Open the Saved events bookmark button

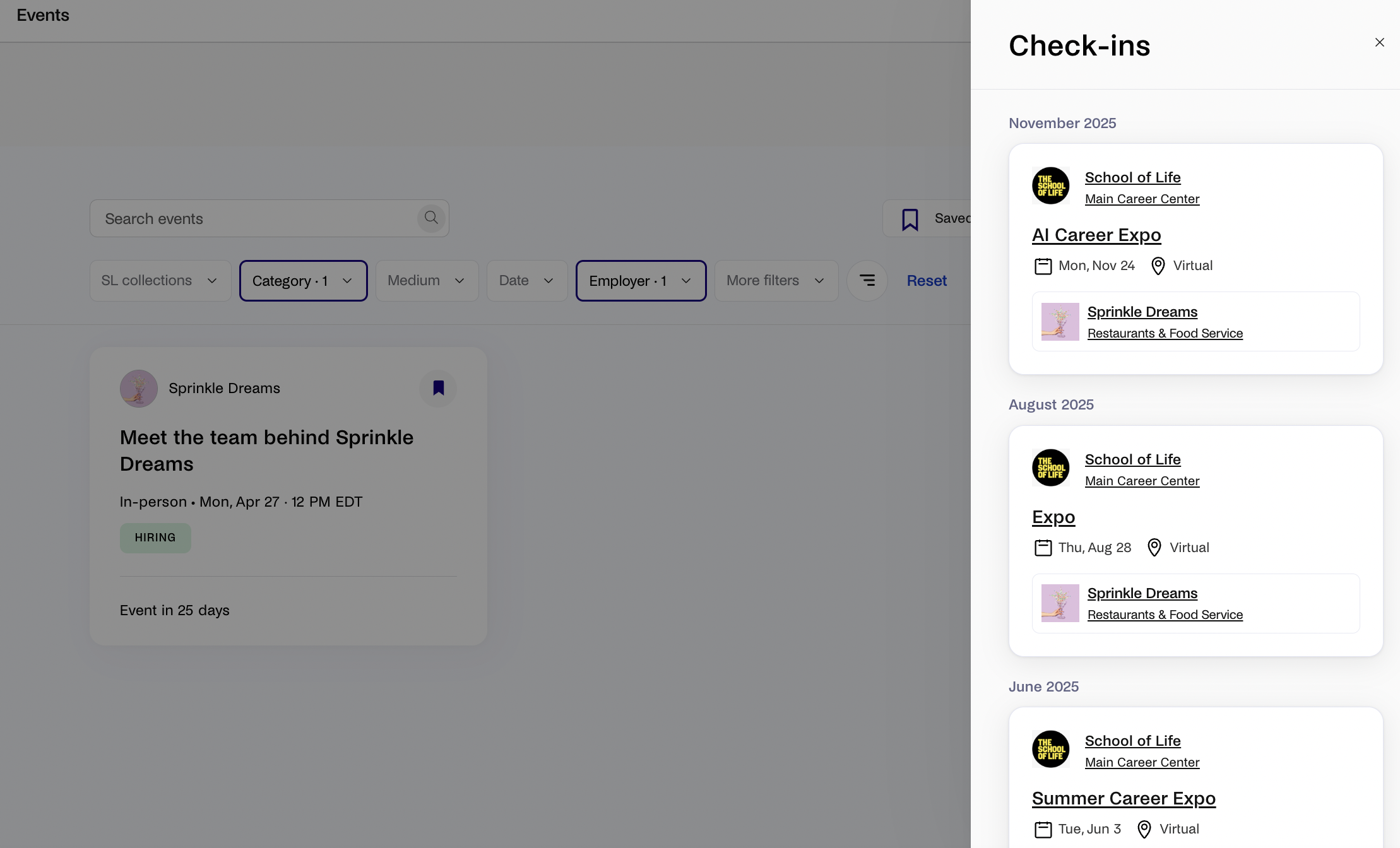[x=927, y=218]
